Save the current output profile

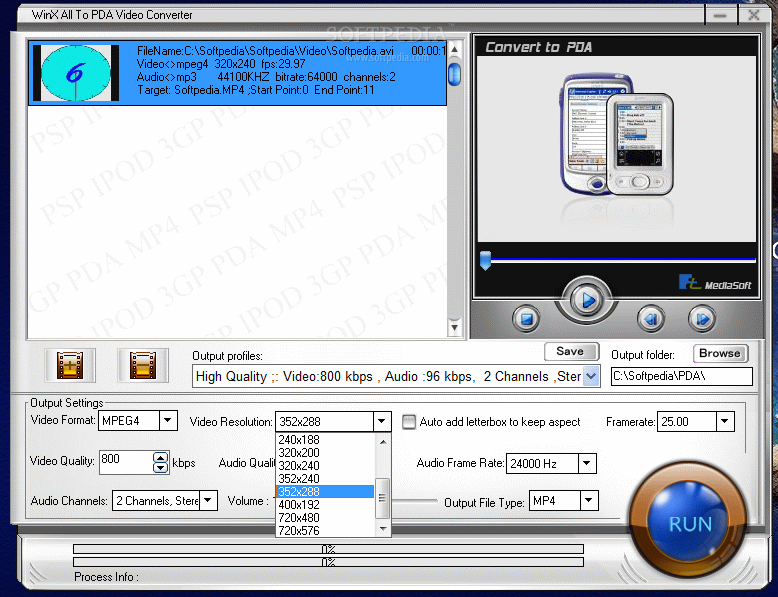click(x=571, y=351)
